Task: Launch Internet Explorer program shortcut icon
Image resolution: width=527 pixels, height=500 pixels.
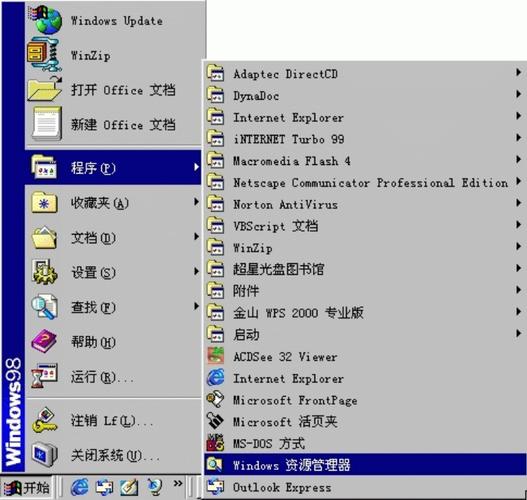Action: [215, 378]
